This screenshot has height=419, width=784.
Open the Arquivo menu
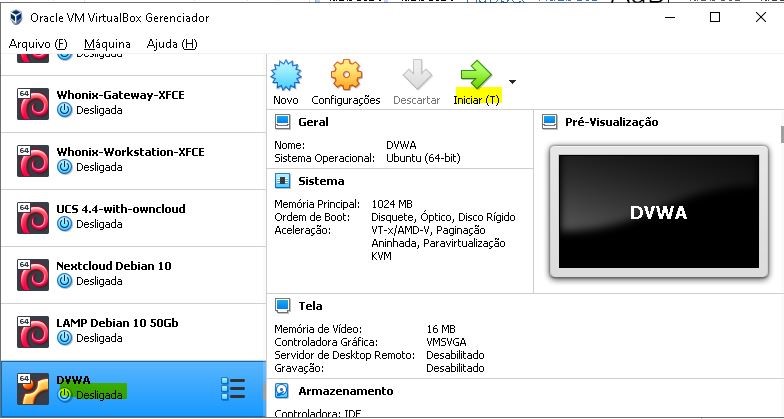38,44
